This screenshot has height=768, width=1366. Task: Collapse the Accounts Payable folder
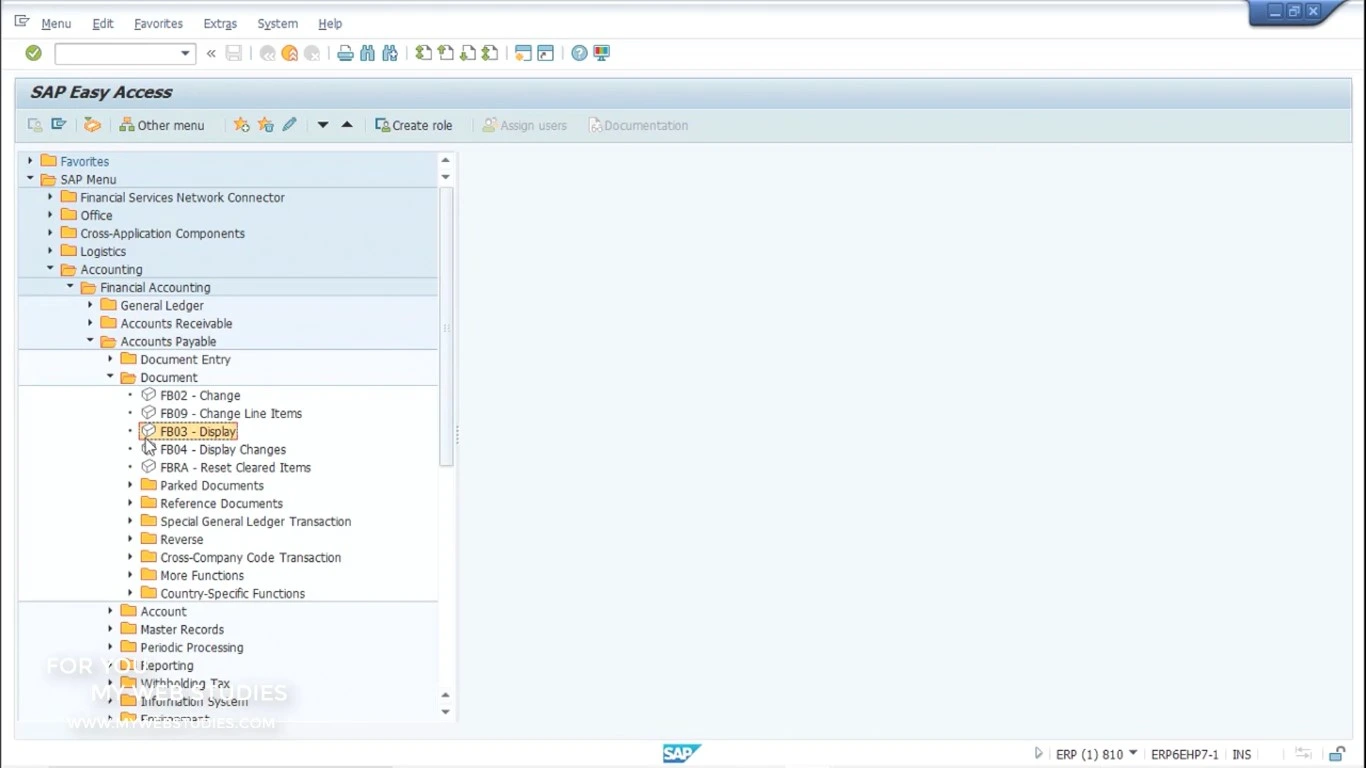[90, 341]
